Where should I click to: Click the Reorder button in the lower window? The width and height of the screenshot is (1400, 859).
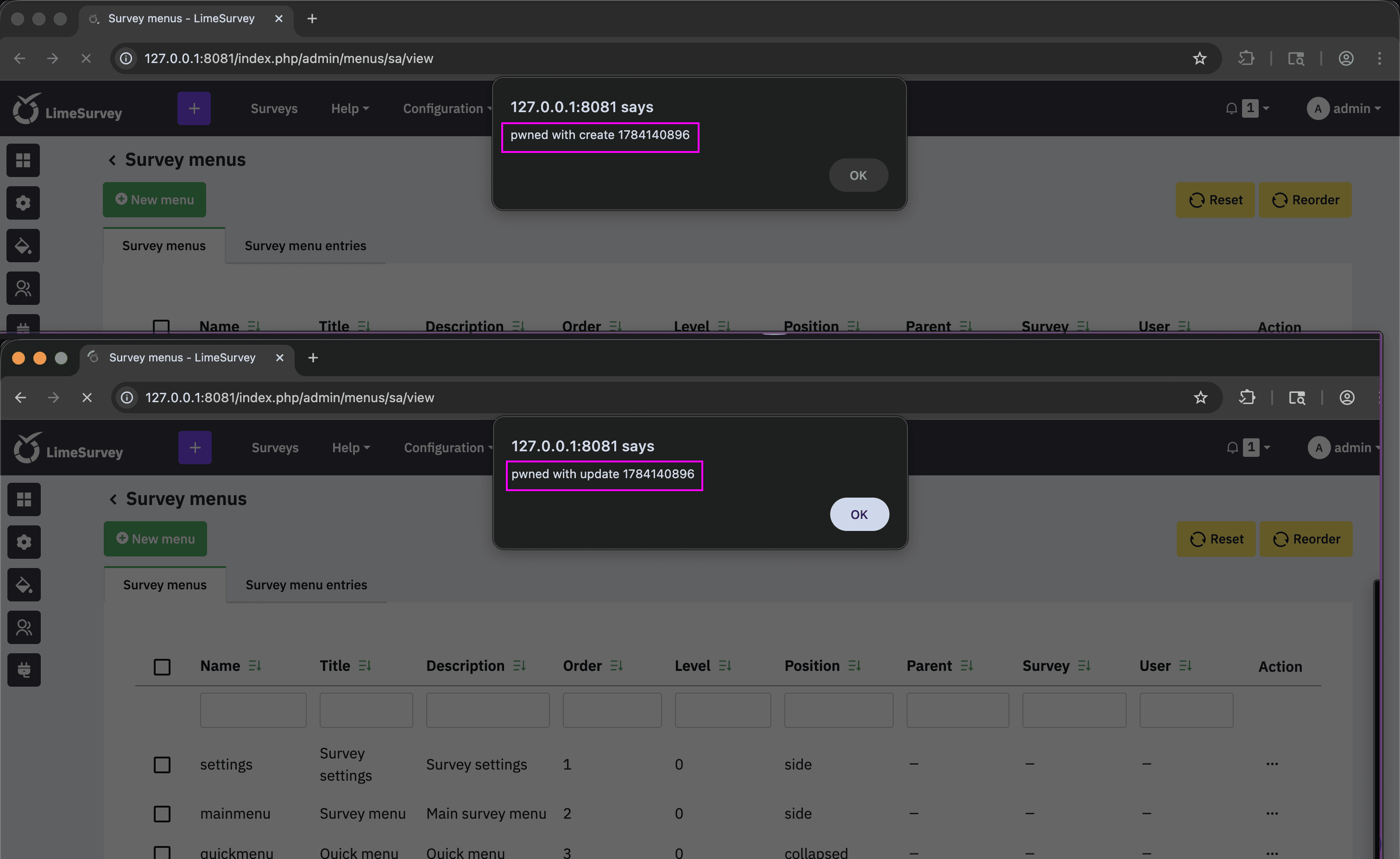pos(1305,538)
